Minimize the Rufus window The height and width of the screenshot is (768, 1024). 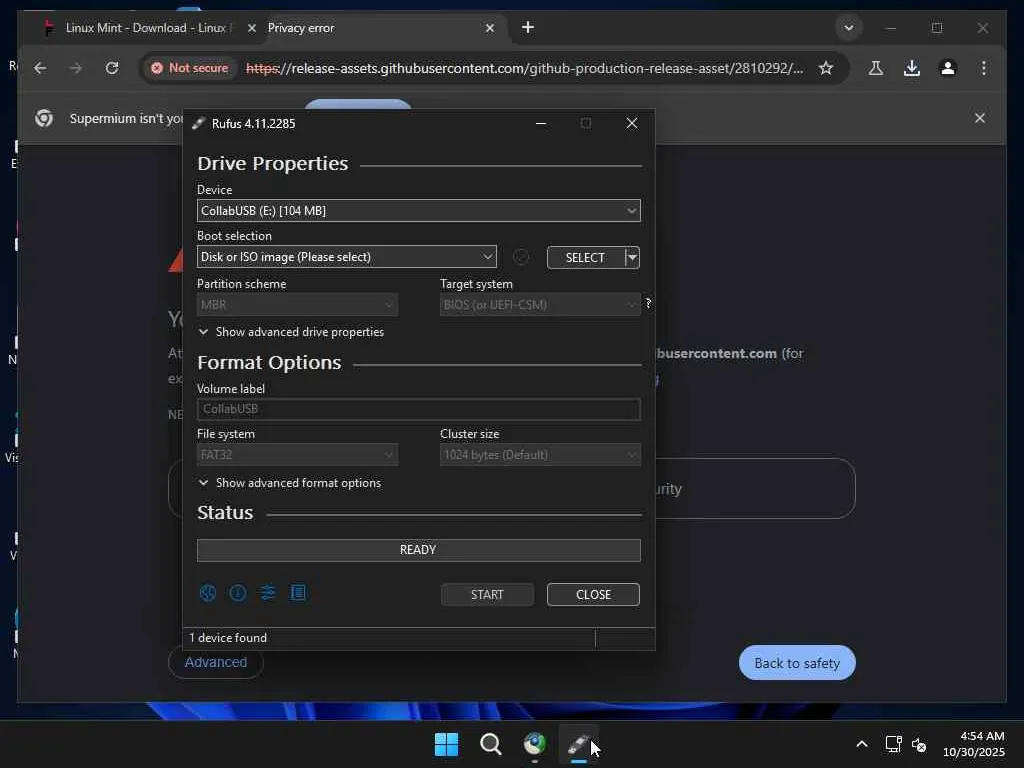(541, 123)
